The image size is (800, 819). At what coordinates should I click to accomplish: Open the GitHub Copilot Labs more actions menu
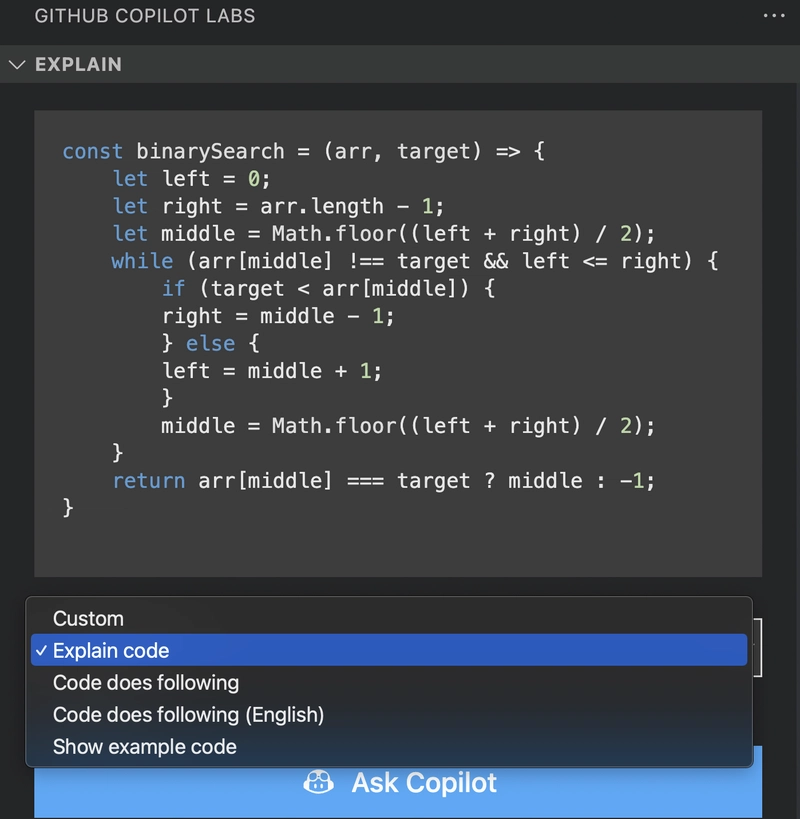point(774,16)
